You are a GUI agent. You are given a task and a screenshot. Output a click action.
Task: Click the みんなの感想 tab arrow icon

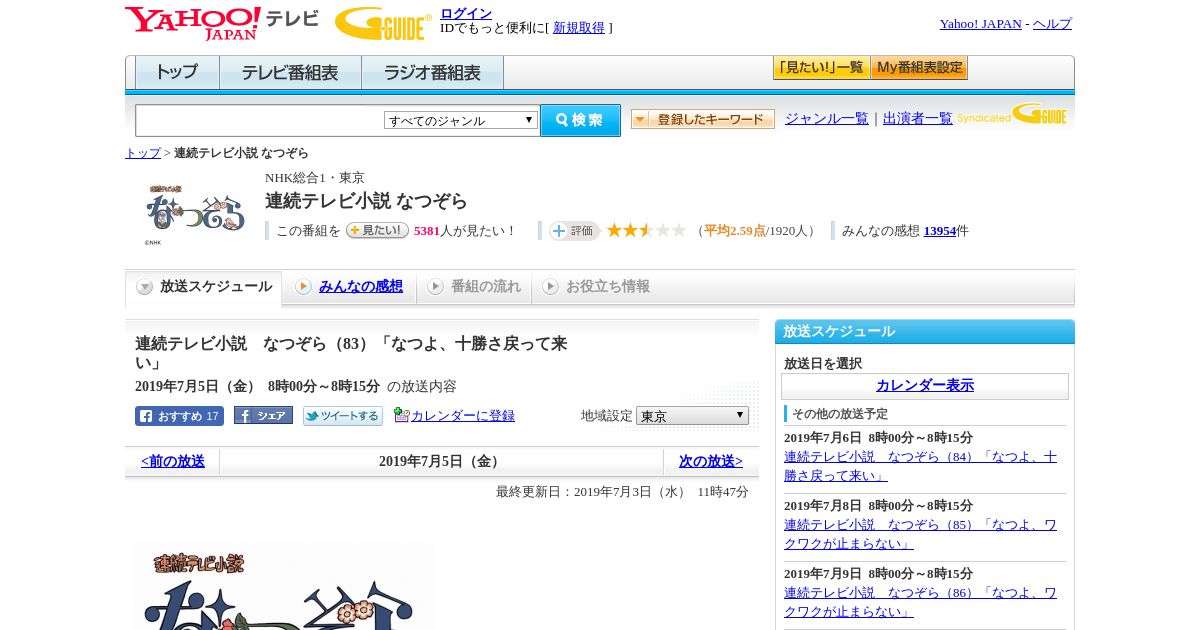click(x=304, y=287)
